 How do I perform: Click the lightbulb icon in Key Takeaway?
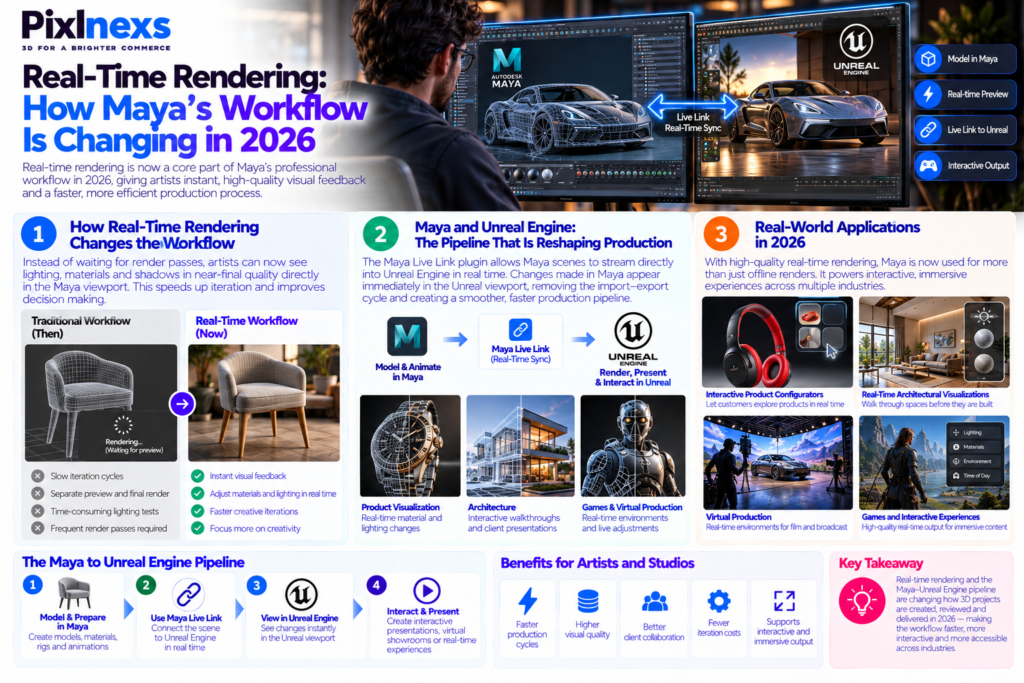point(862,601)
